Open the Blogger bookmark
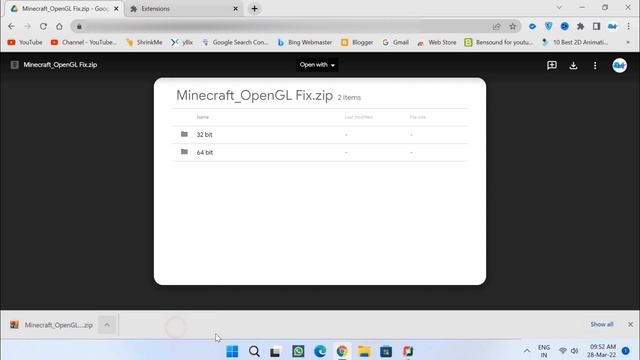 pos(357,42)
